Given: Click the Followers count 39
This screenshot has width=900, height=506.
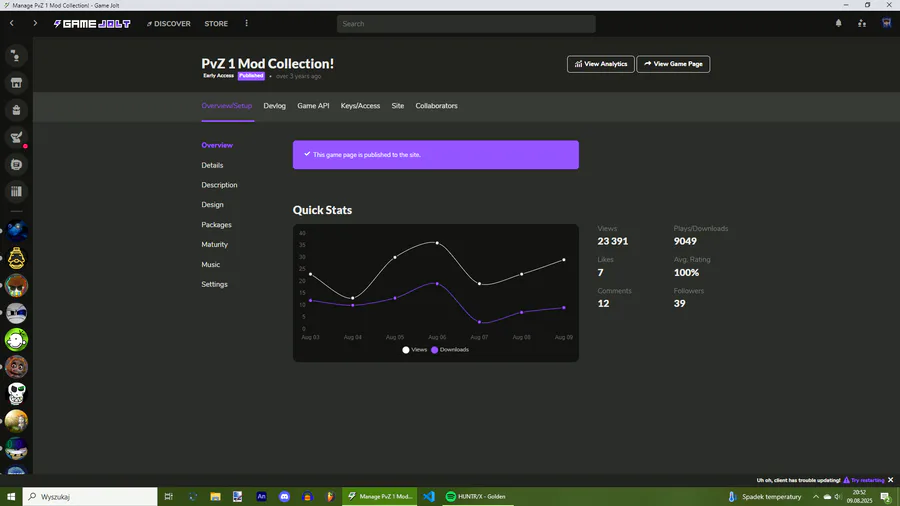Looking at the screenshot, I should point(679,303).
